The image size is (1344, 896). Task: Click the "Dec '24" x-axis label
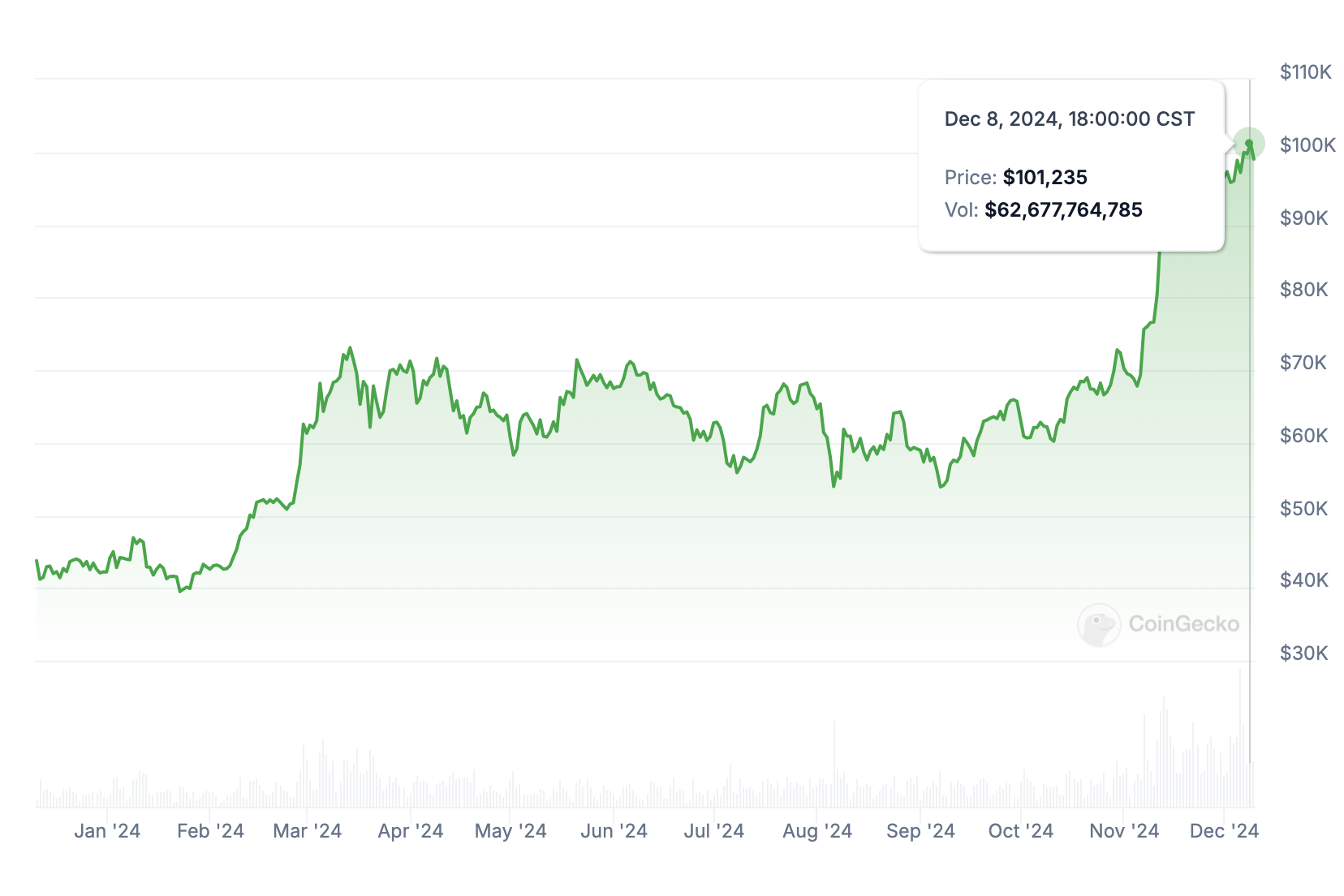coord(1224,831)
